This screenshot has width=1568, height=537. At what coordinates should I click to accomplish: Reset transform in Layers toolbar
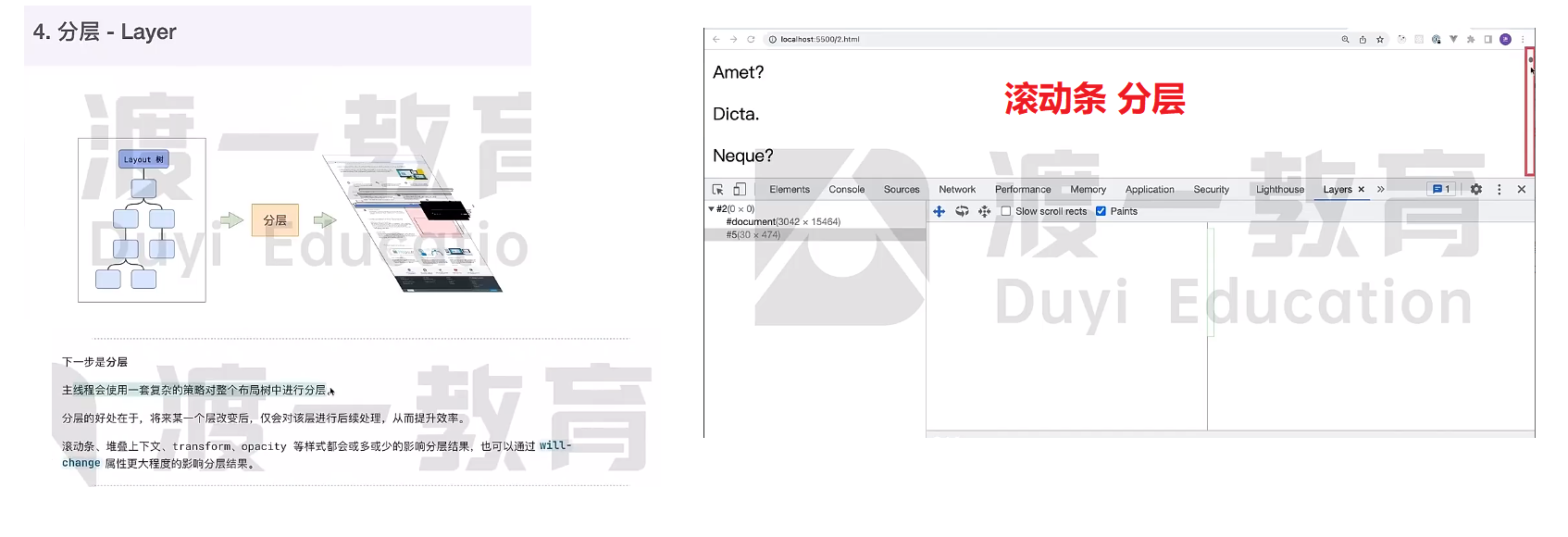coord(984,211)
